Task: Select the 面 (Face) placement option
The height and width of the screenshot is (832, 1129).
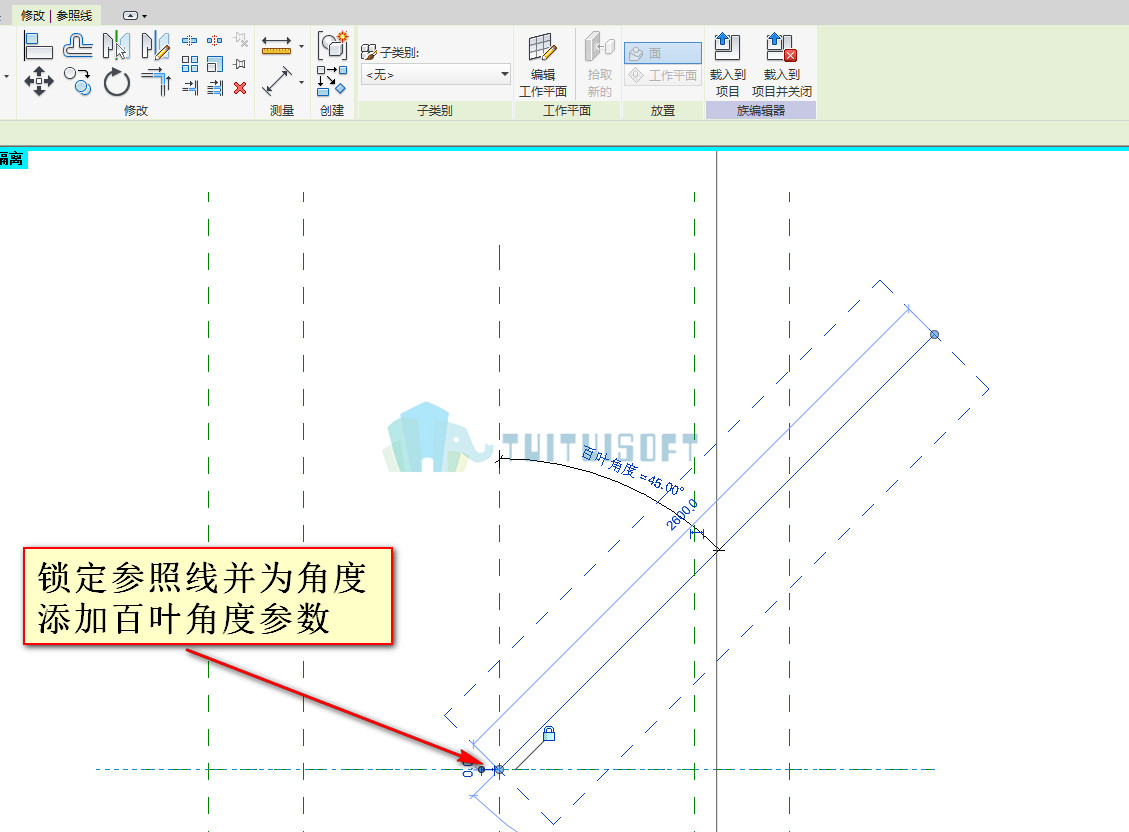Action: click(x=662, y=53)
